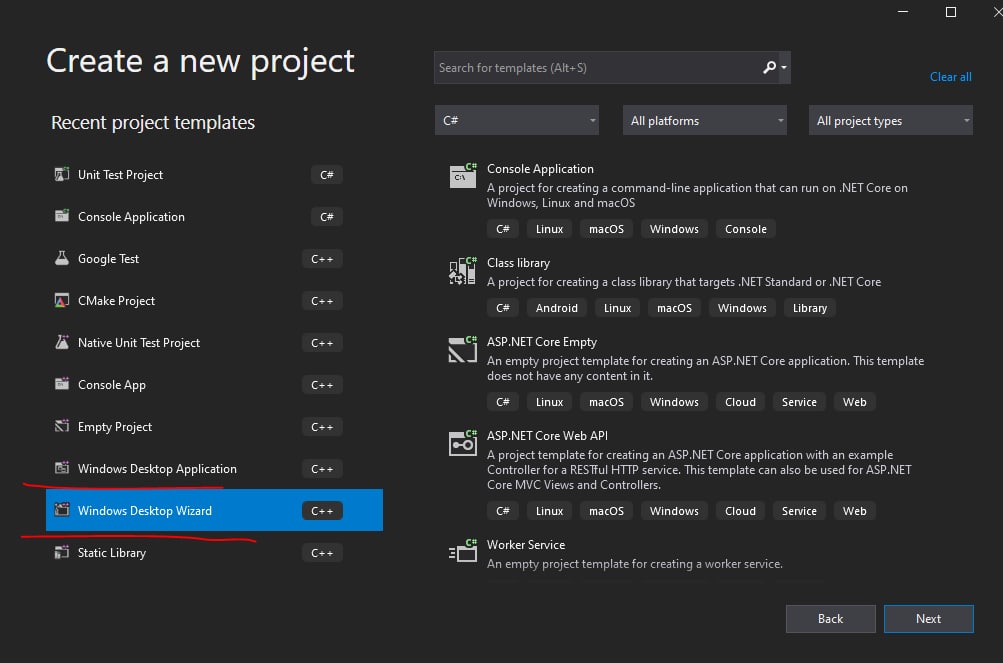Click macOS tag under Console Application
The height and width of the screenshot is (663, 1003).
[606, 229]
